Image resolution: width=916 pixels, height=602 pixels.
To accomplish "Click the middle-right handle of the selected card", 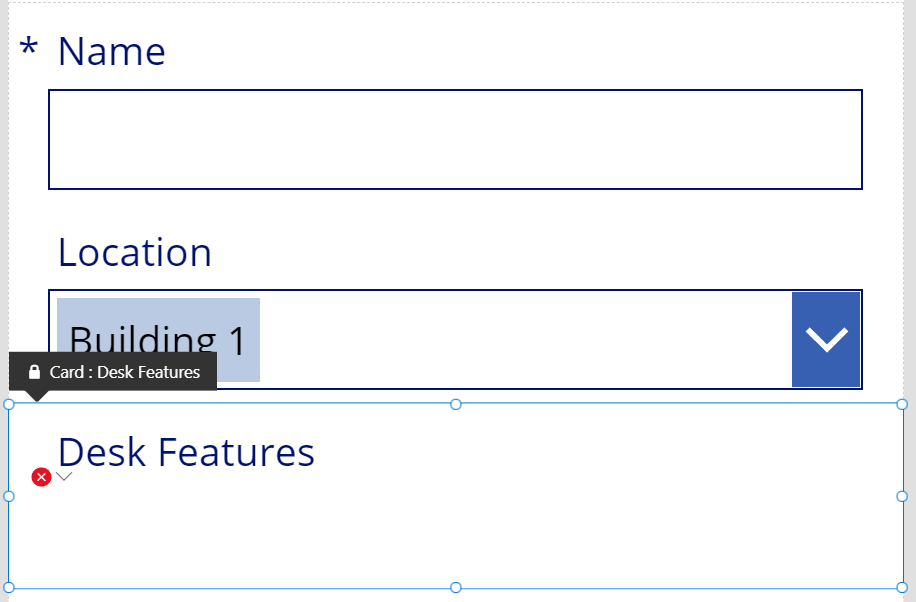I will pyautogui.click(x=902, y=496).
